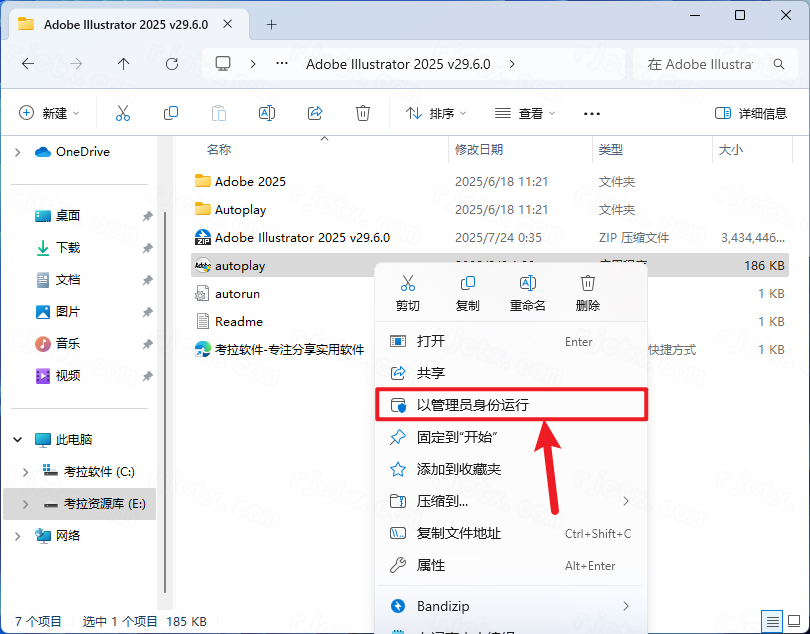Open the 新建 dropdown
The height and width of the screenshot is (634, 810).
[x=49, y=113]
